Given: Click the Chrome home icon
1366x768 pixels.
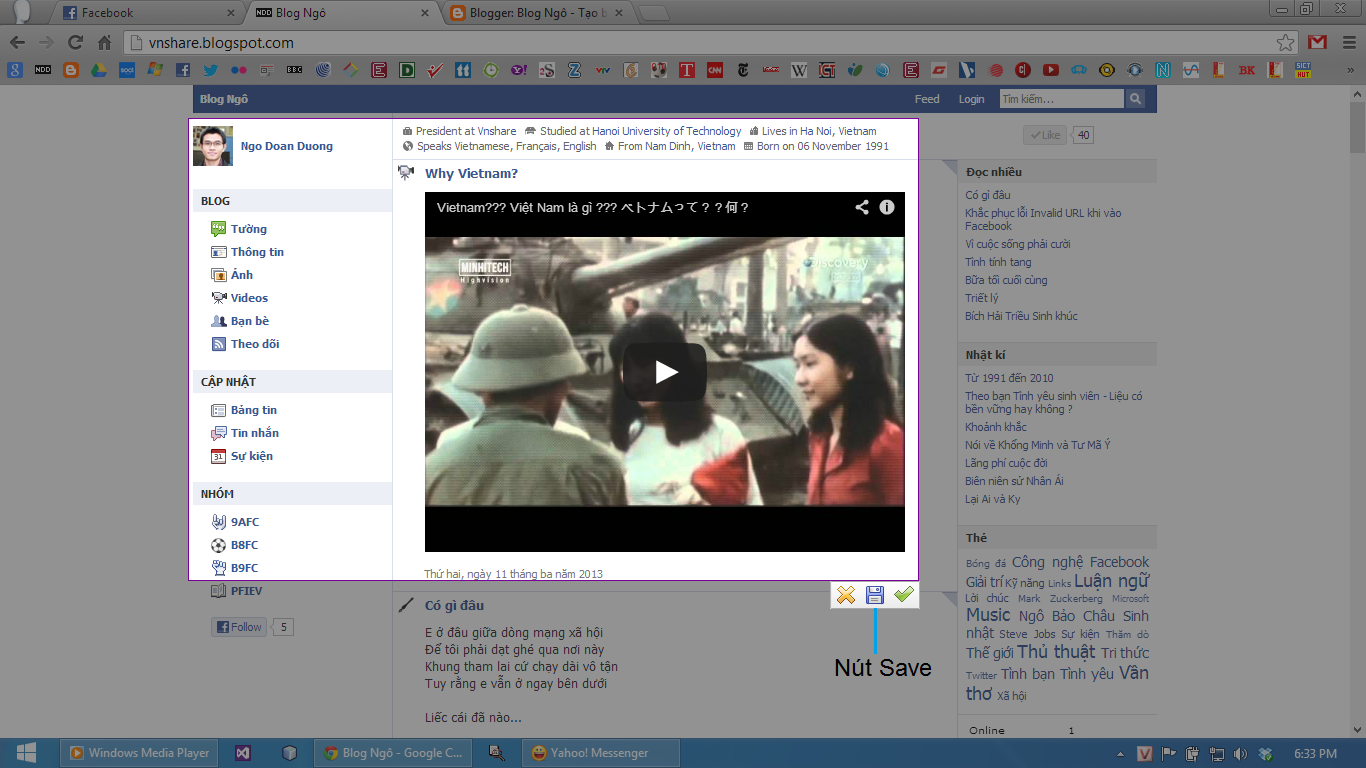Looking at the screenshot, I should point(104,42).
